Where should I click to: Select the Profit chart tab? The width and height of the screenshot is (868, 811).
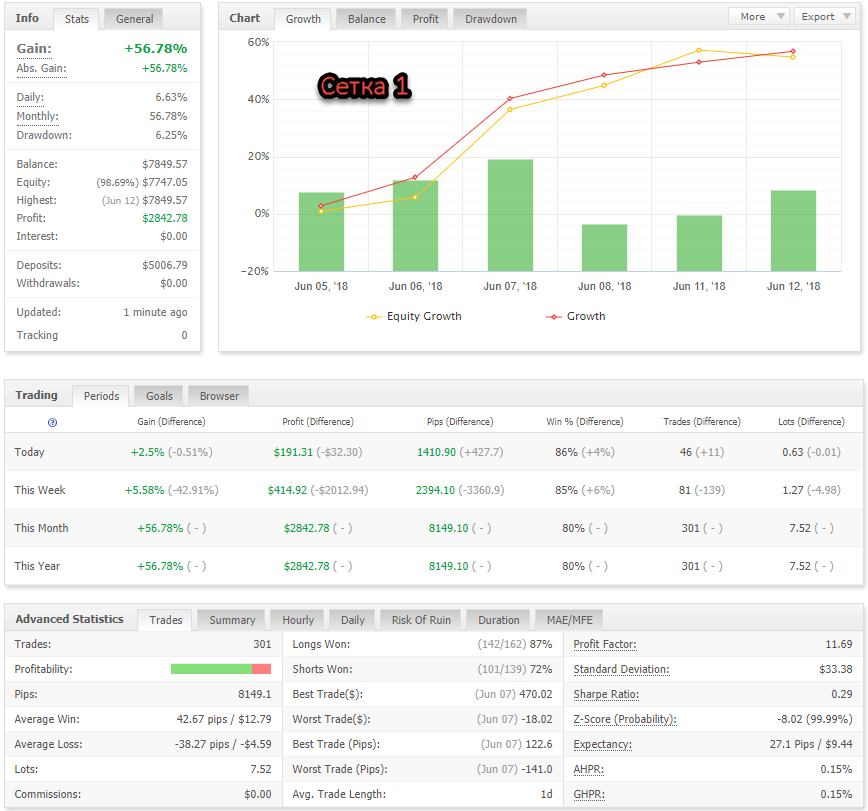(x=425, y=19)
